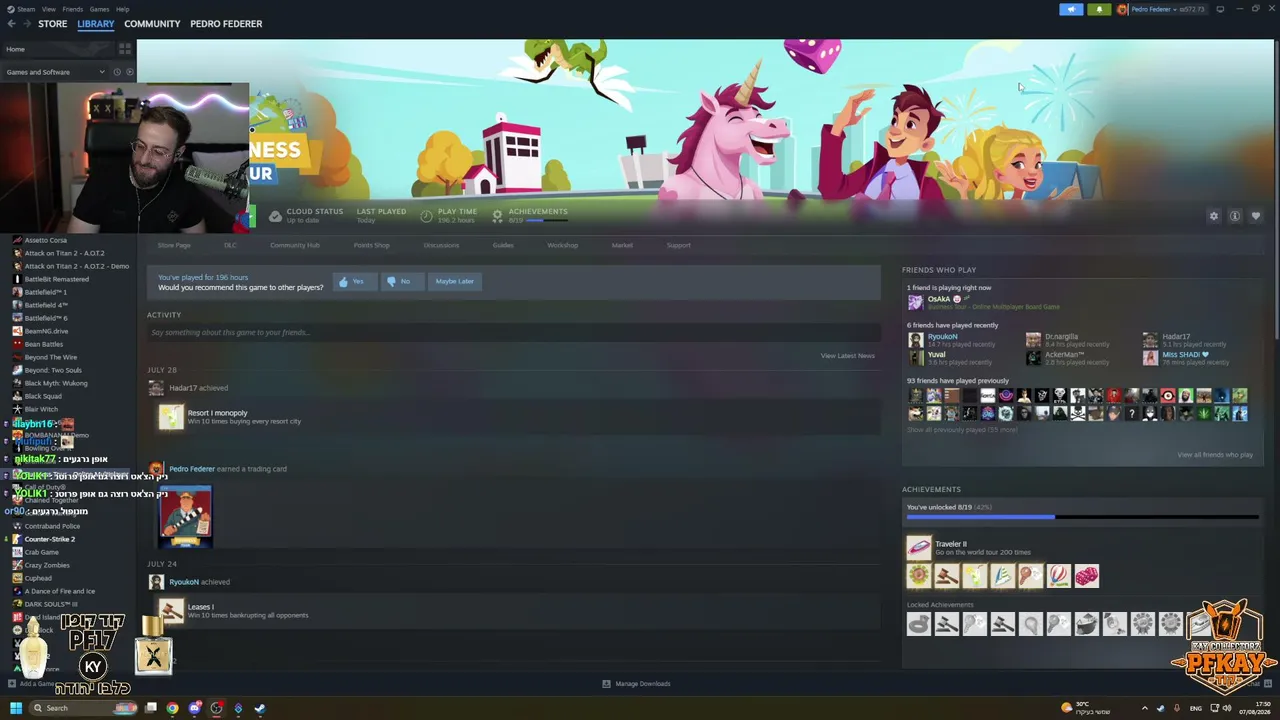Open the Games menu
This screenshot has width=1280, height=720.
pos(99,9)
